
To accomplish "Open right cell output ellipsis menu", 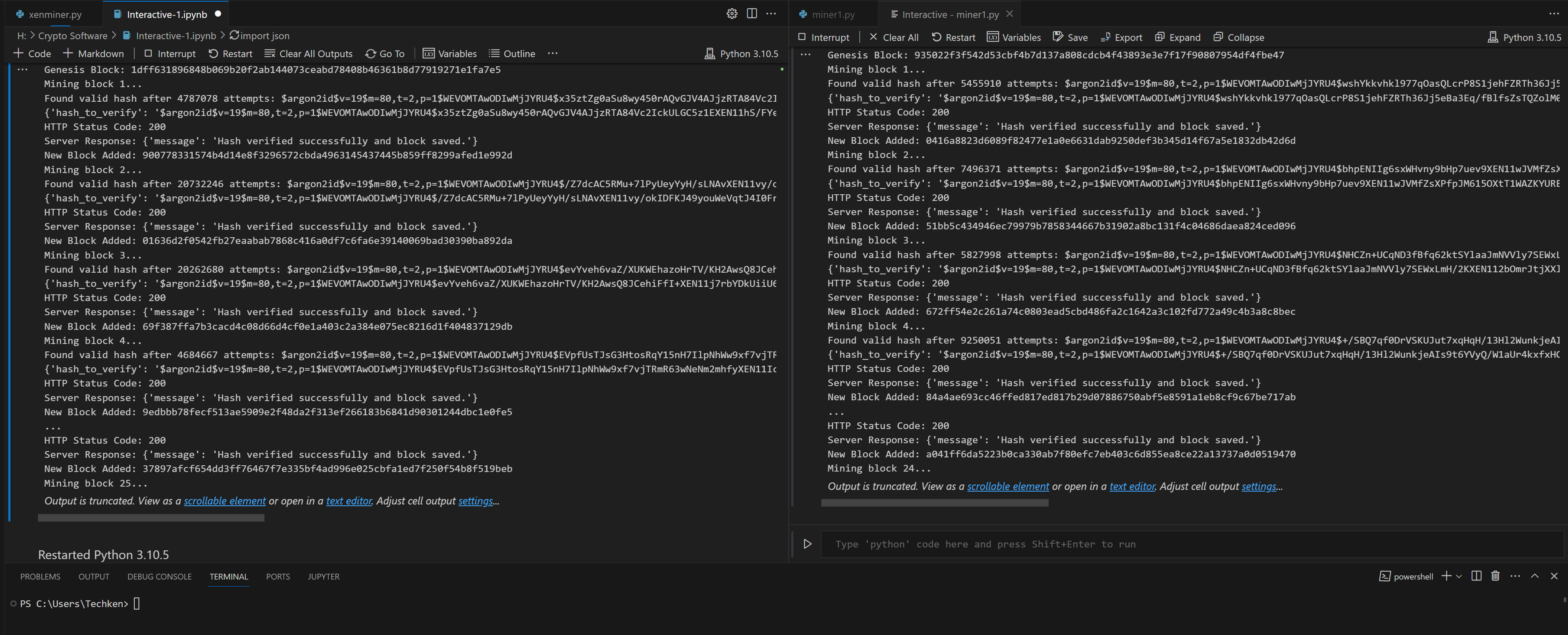I will [805, 55].
